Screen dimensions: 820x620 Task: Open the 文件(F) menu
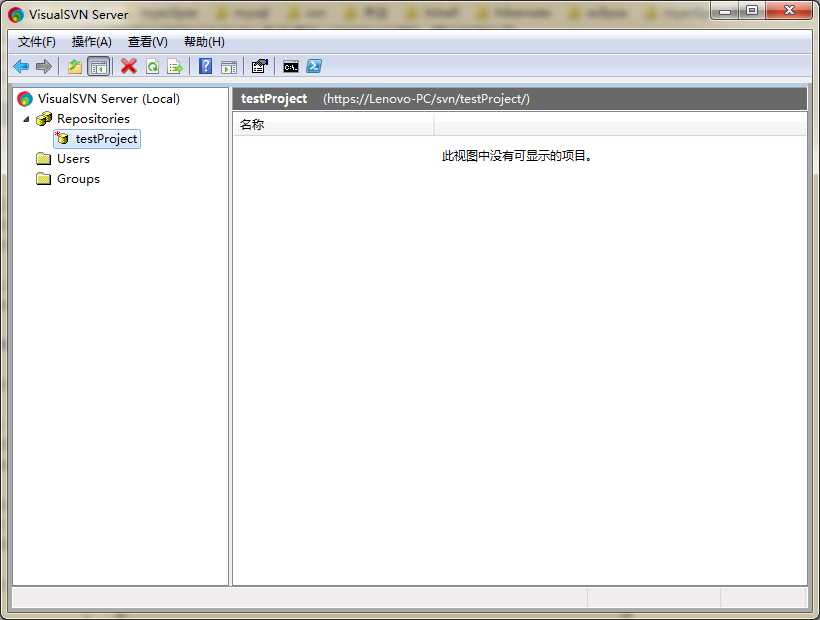coord(37,42)
